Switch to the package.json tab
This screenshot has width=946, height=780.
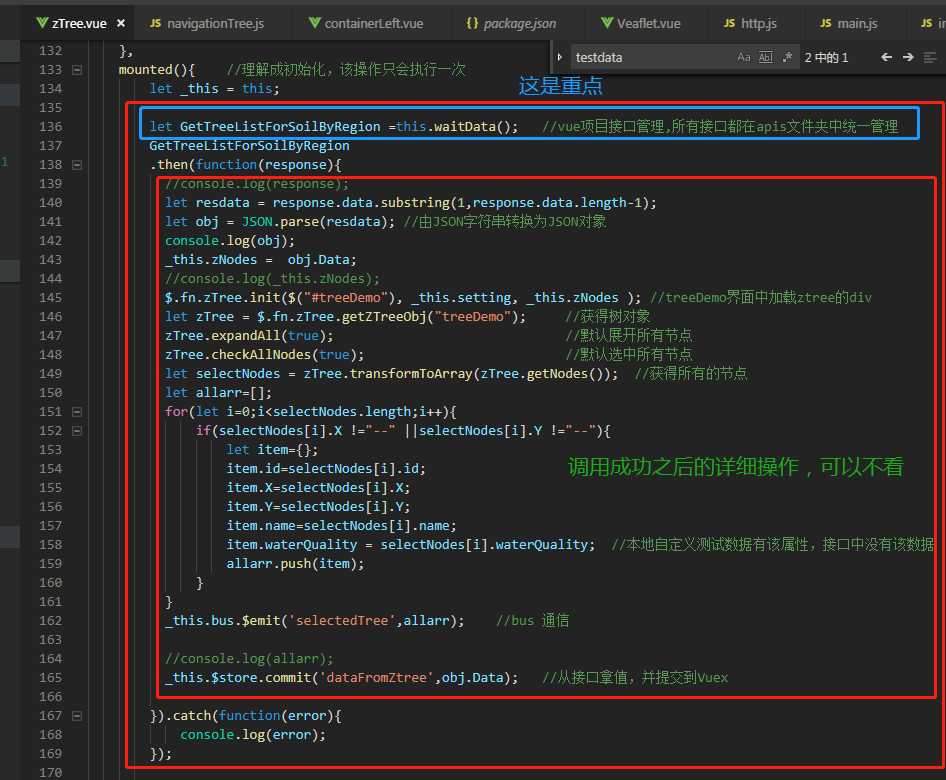[x=511, y=24]
